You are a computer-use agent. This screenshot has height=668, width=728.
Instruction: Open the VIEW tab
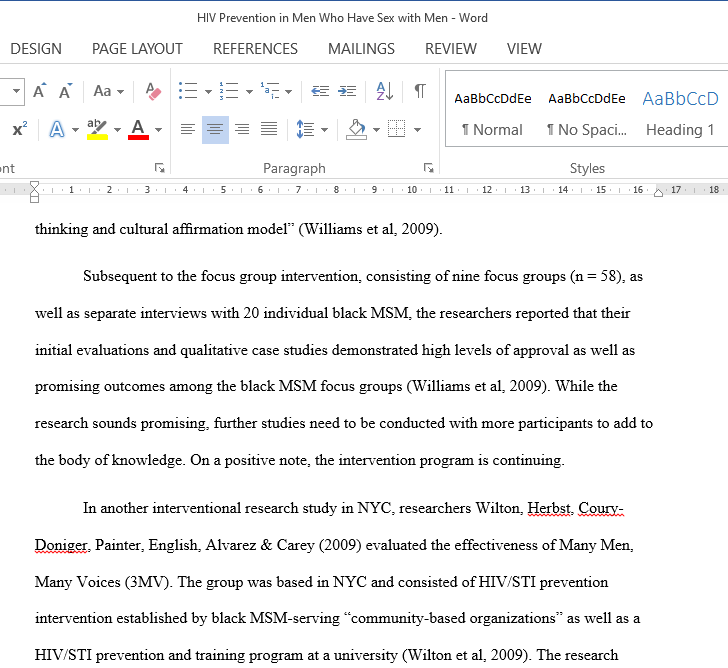pyautogui.click(x=524, y=49)
